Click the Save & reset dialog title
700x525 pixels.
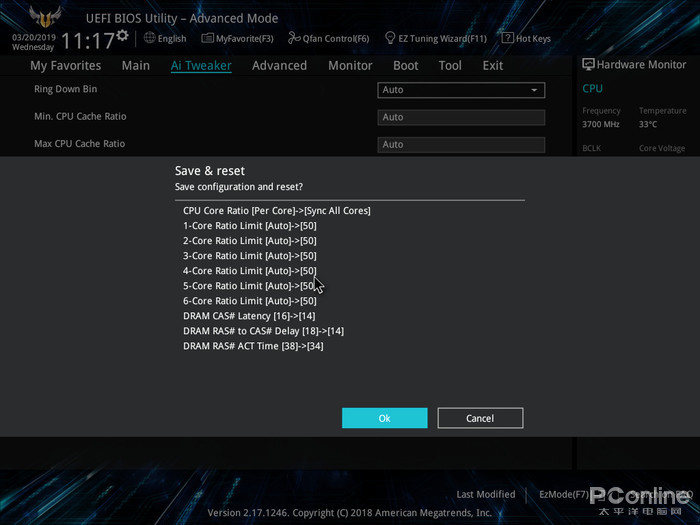[x=210, y=171]
